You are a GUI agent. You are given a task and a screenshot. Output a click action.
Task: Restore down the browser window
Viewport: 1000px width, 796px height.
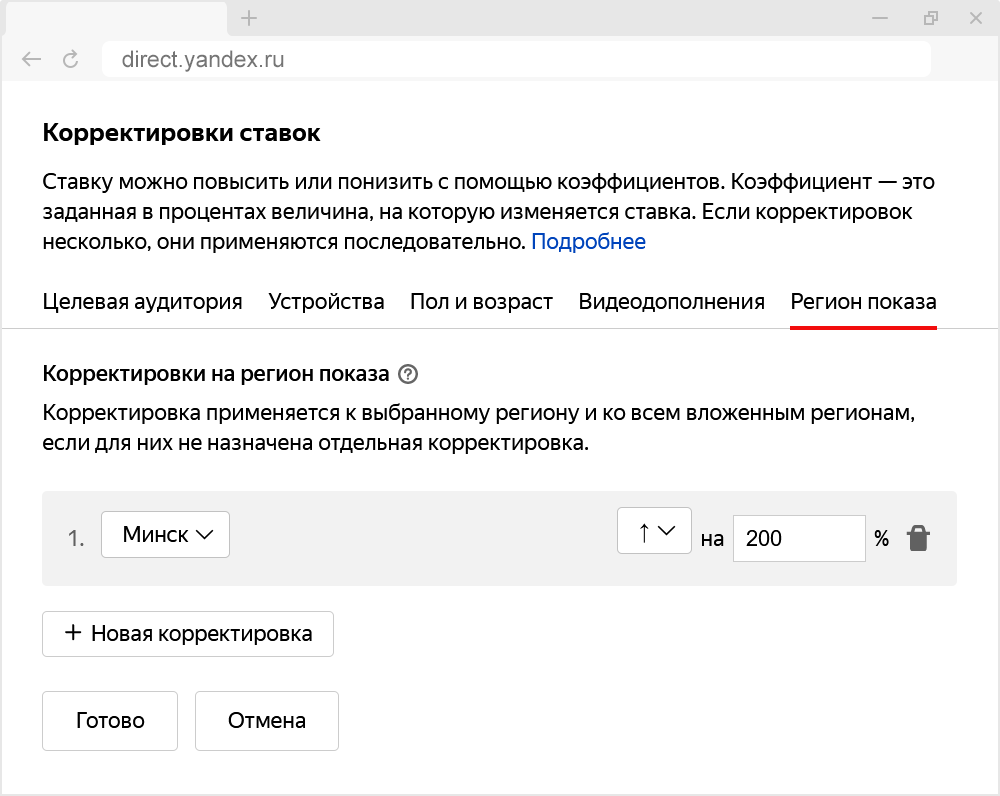click(x=931, y=18)
